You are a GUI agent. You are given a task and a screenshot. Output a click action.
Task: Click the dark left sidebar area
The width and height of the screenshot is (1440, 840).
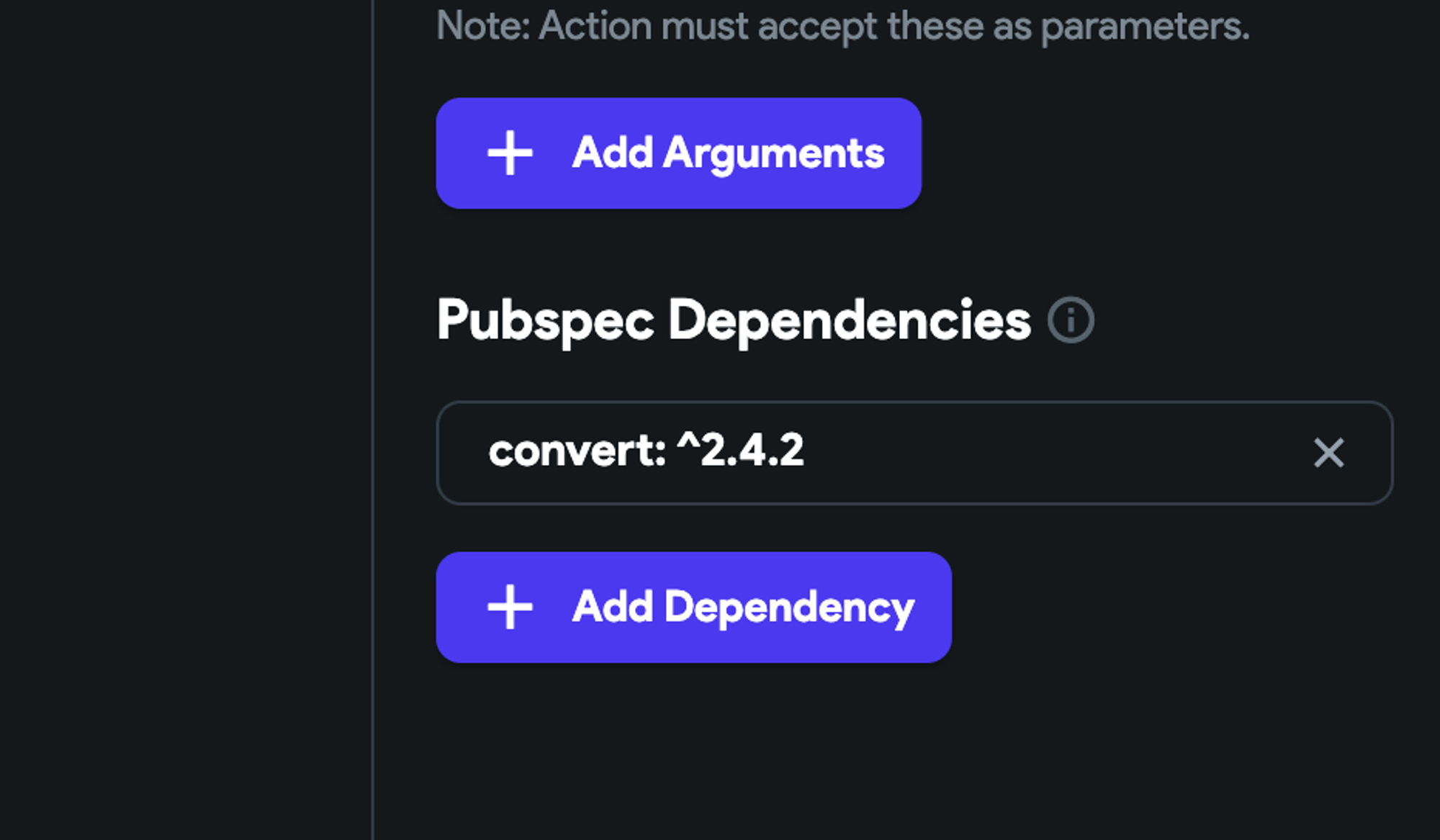click(x=185, y=420)
